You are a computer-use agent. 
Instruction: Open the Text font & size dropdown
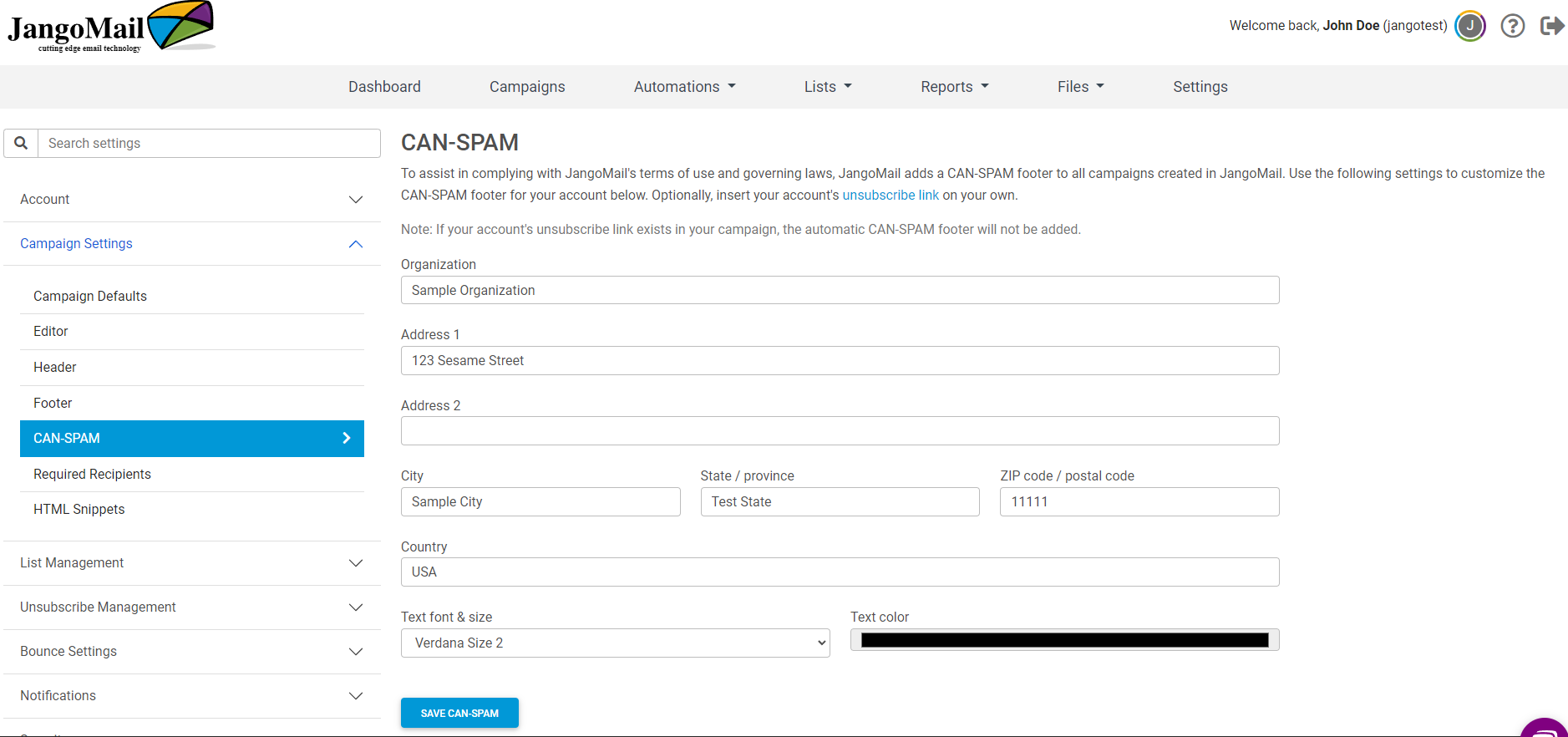point(615,643)
